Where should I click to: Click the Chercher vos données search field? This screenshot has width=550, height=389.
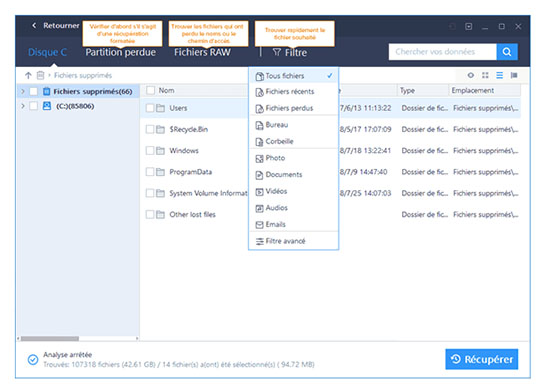pyautogui.click(x=443, y=52)
